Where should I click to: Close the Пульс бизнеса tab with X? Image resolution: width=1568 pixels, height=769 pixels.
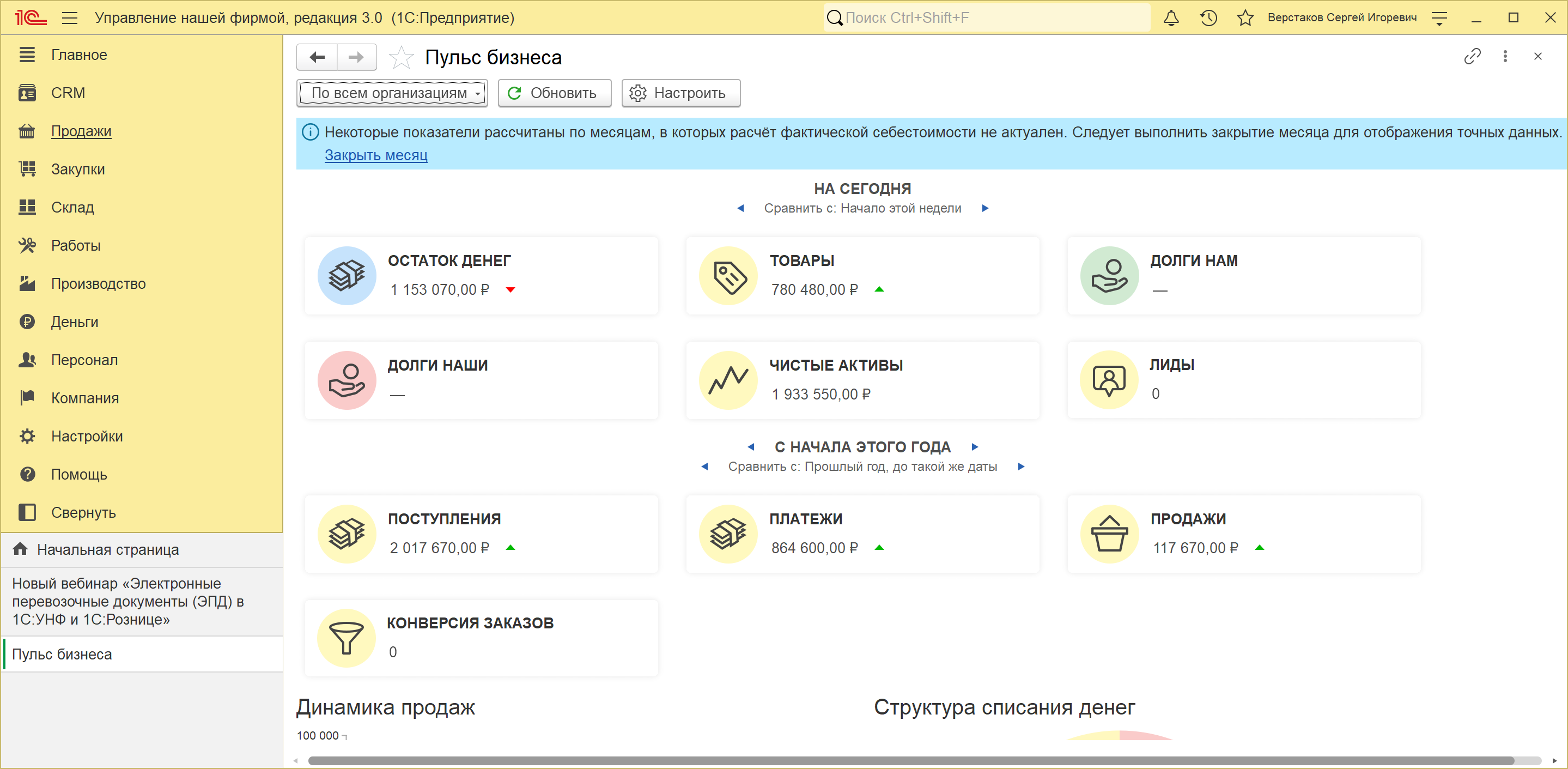tap(1537, 56)
